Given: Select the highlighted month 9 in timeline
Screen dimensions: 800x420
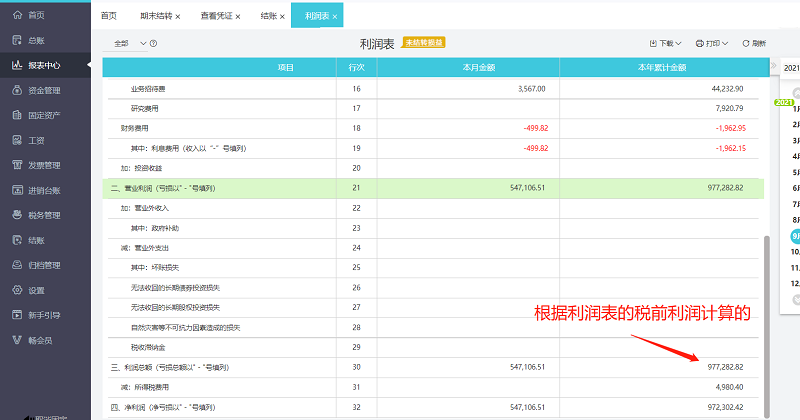Looking at the screenshot, I should click(x=795, y=236).
